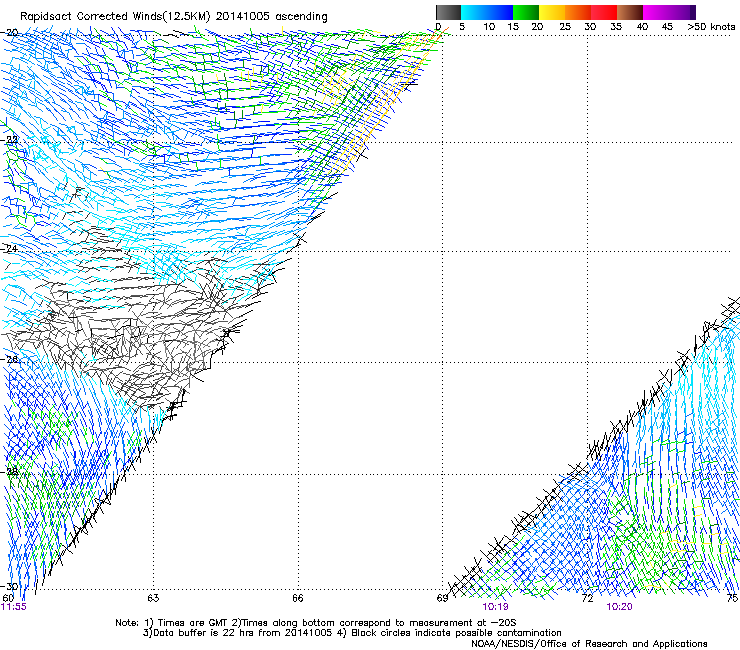Click the 'Data buffer is 22 hrs' note line
Image resolution: width=740 pixels, height=650 pixels.
click(x=352, y=633)
